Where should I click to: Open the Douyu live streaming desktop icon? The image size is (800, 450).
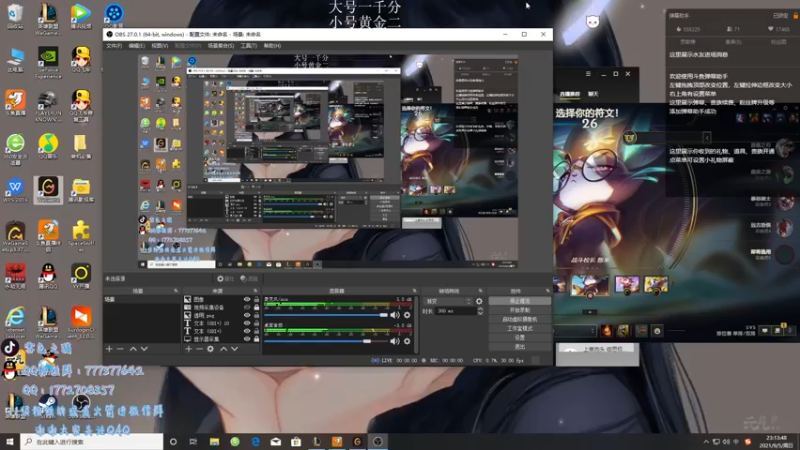[15, 103]
